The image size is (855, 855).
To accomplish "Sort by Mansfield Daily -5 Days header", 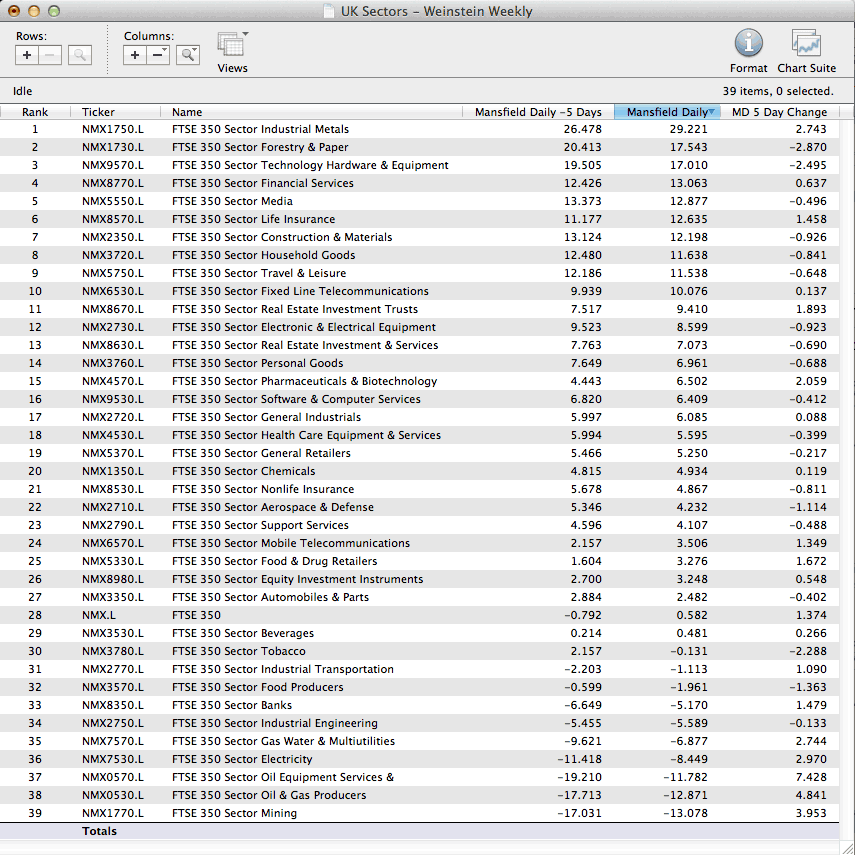I will point(538,112).
